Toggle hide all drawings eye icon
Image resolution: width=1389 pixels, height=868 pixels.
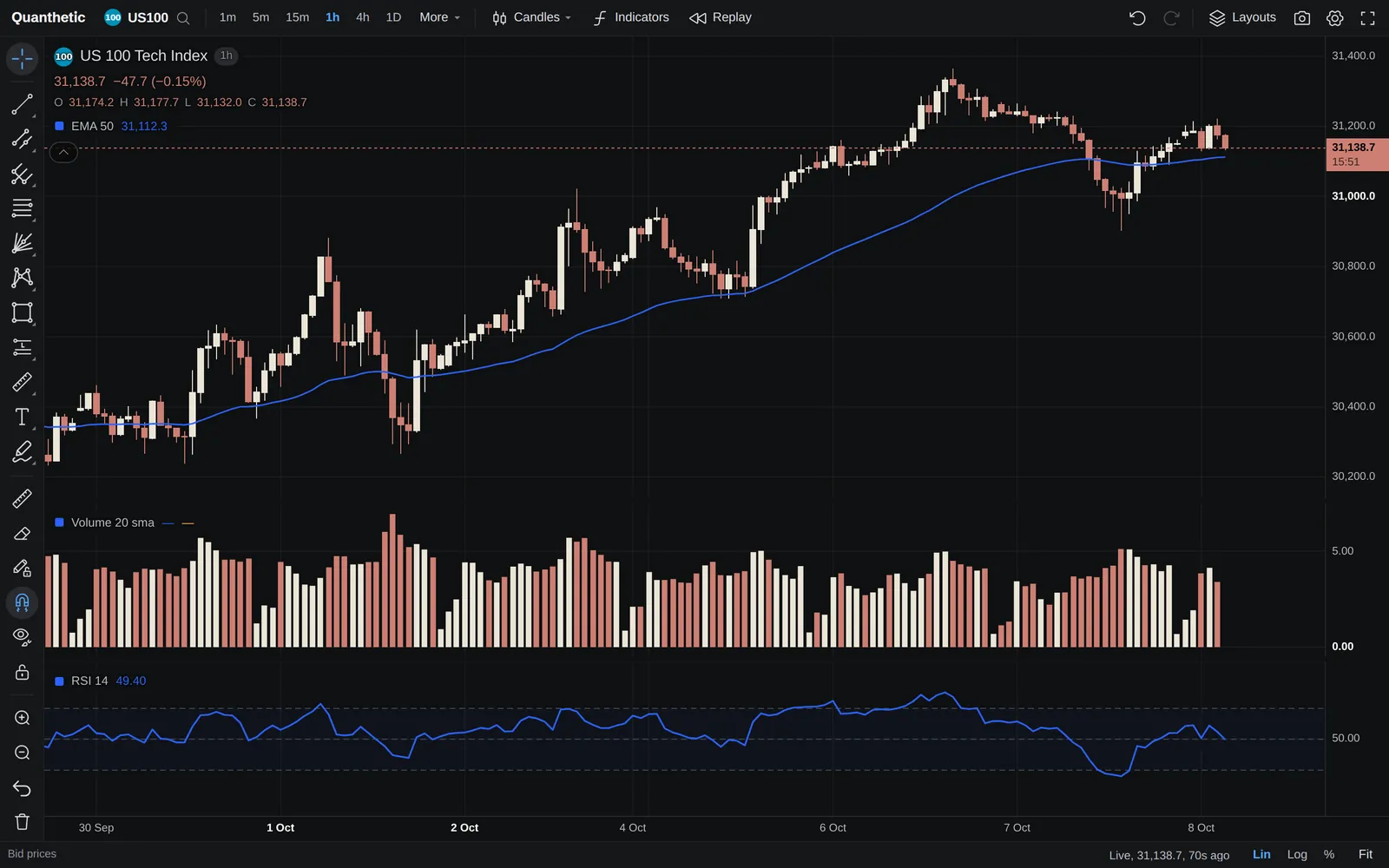[x=22, y=637]
